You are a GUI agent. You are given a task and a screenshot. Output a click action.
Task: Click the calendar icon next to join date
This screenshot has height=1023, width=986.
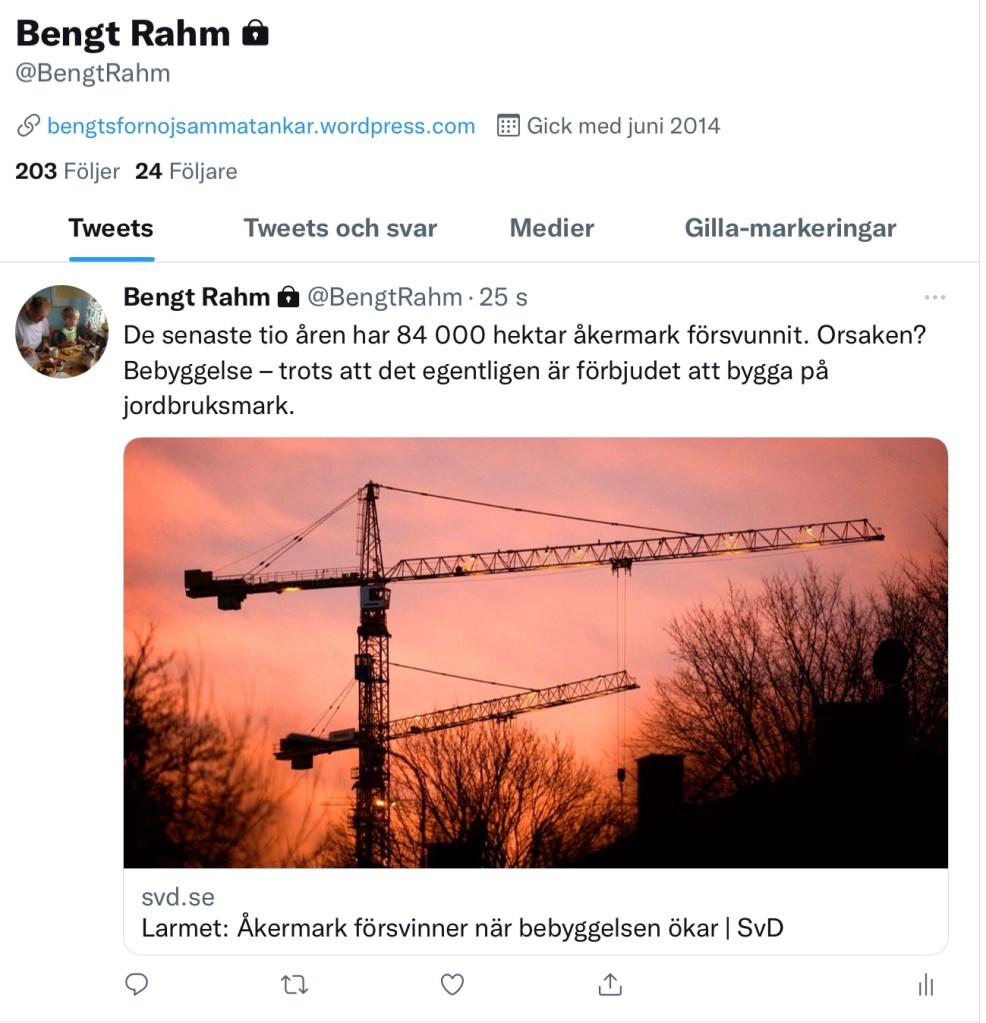(x=508, y=125)
